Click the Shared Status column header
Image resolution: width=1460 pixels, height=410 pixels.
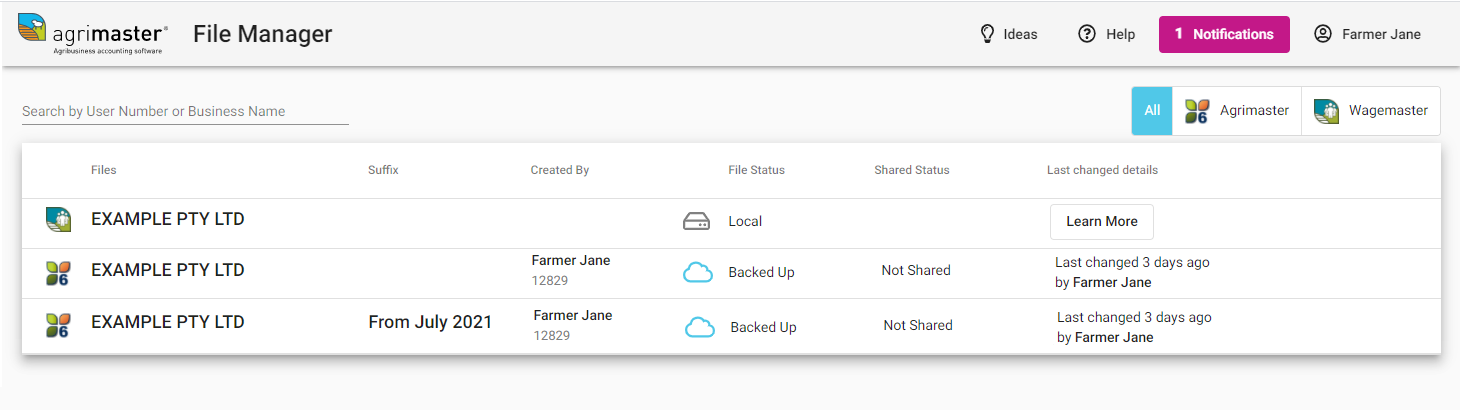[x=912, y=170]
